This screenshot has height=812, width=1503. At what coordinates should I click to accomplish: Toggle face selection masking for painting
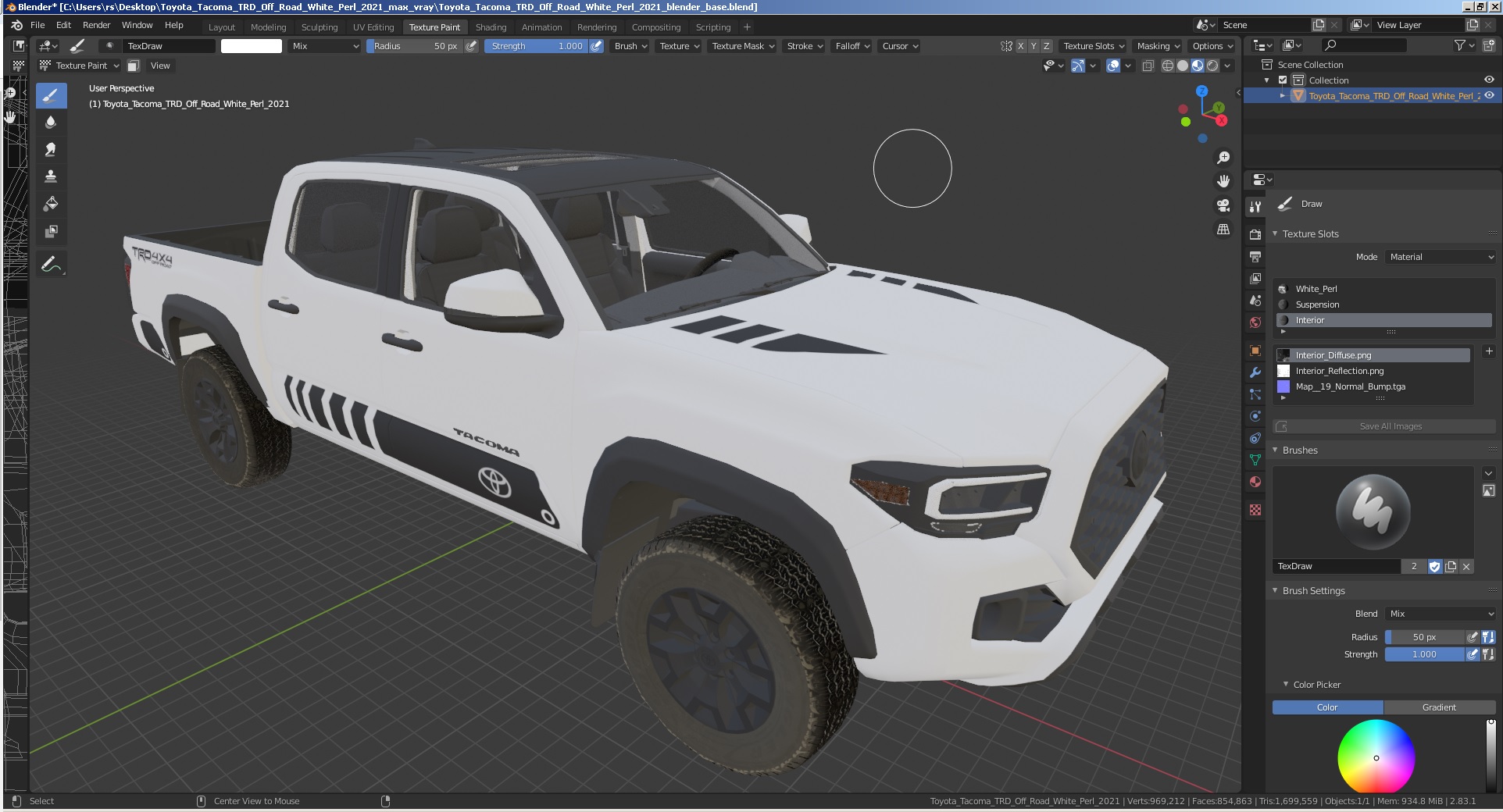coord(134,66)
